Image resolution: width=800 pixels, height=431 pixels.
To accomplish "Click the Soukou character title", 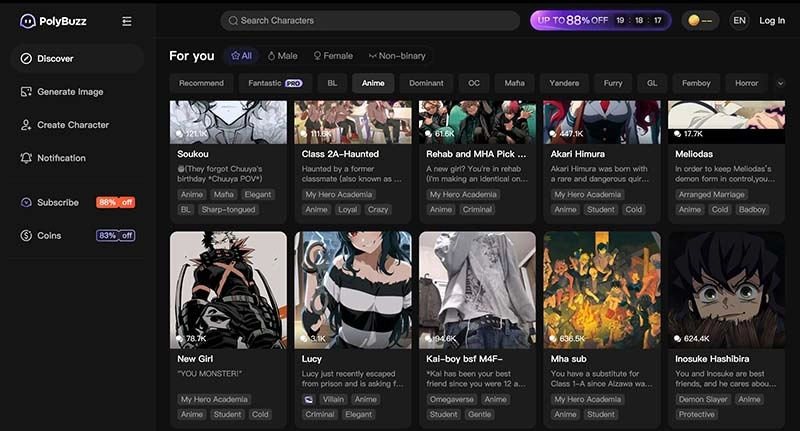I will (x=193, y=154).
